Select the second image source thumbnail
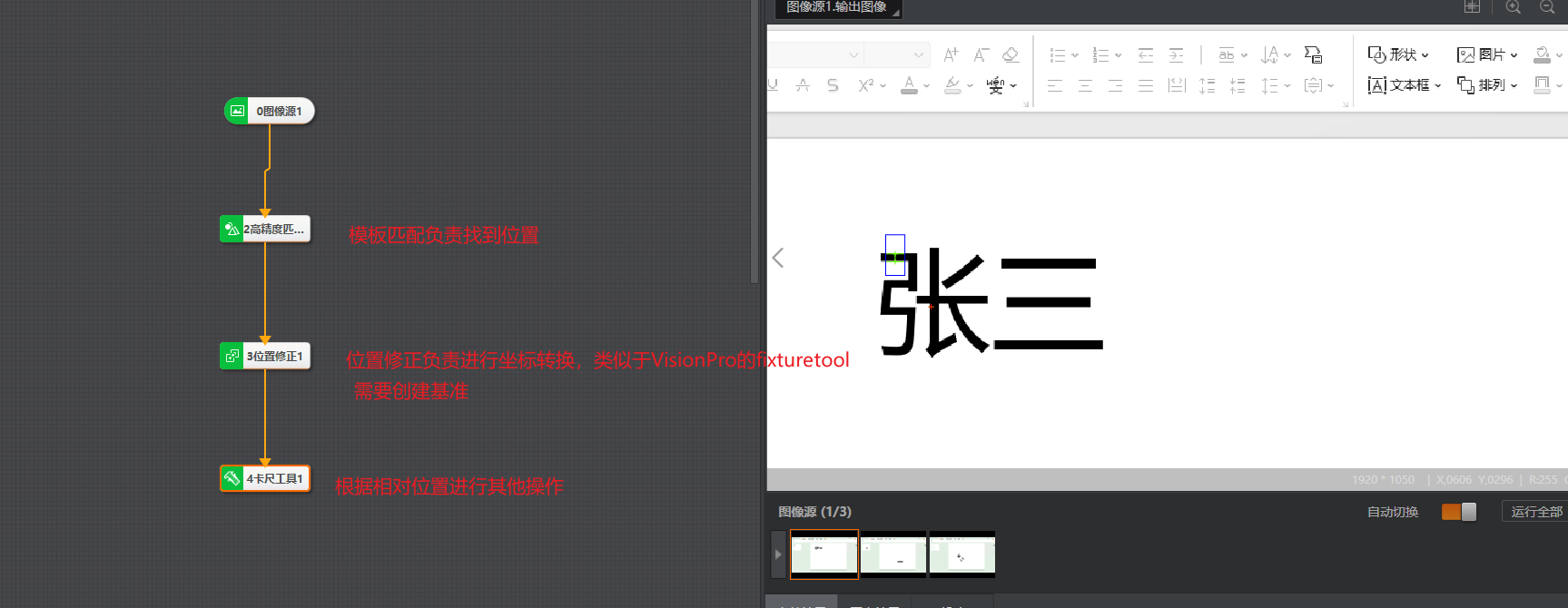Viewport: 1568px width, 608px height. point(892,554)
